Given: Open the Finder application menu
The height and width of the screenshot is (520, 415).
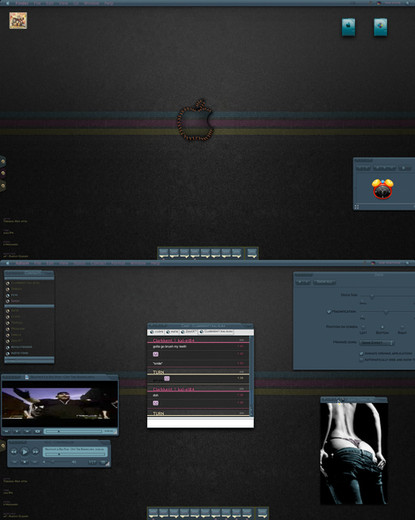Looking at the screenshot, I should (x=22, y=3).
